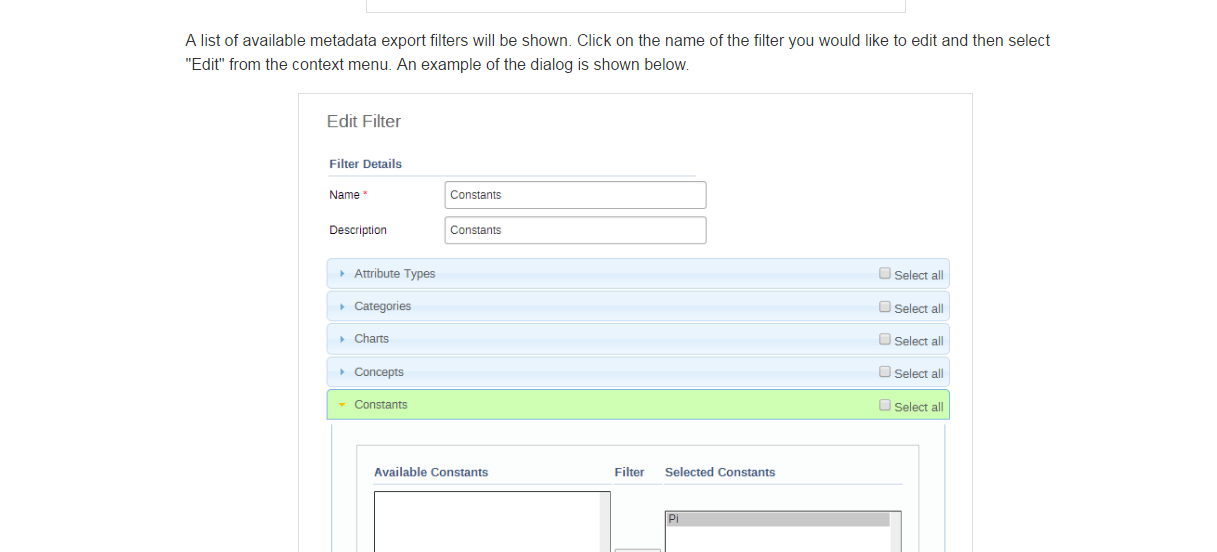Click the Filter column label

point(629,472)
